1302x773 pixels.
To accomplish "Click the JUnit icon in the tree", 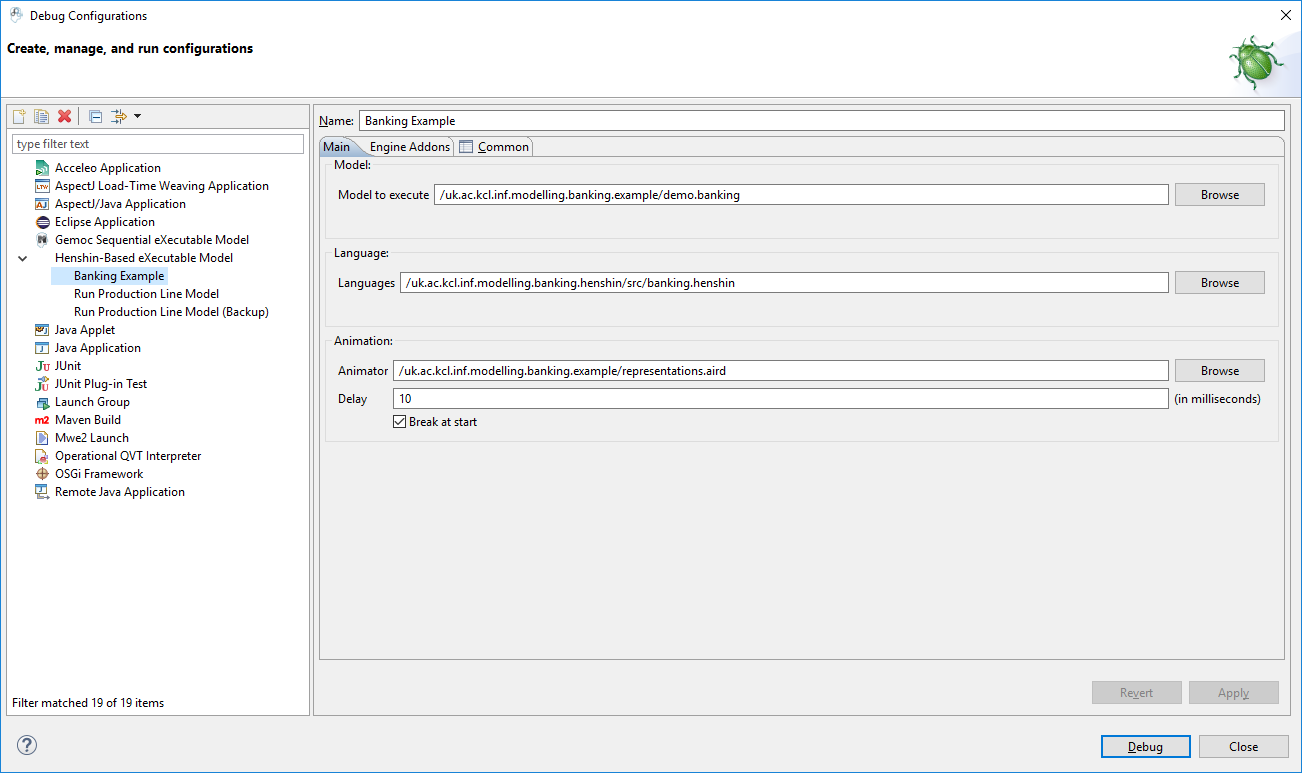I will click(x=42, y=366).
